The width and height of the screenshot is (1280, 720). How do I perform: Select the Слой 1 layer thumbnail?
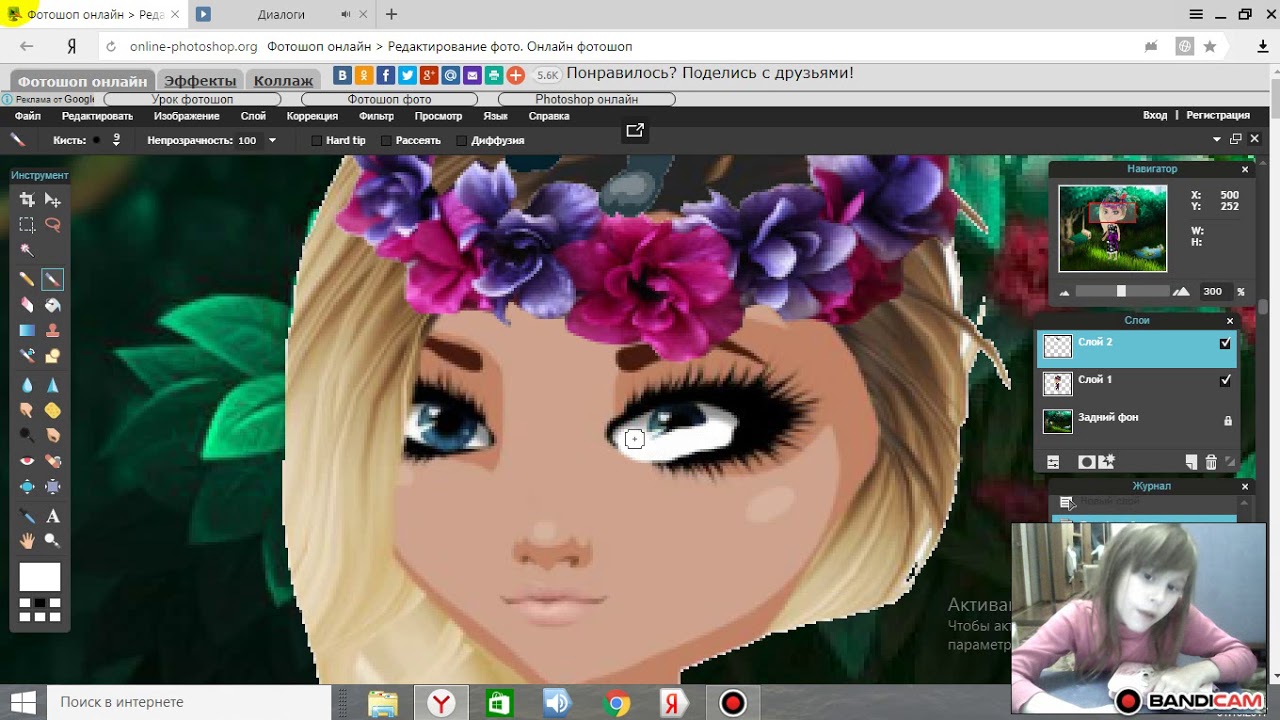1058,383
